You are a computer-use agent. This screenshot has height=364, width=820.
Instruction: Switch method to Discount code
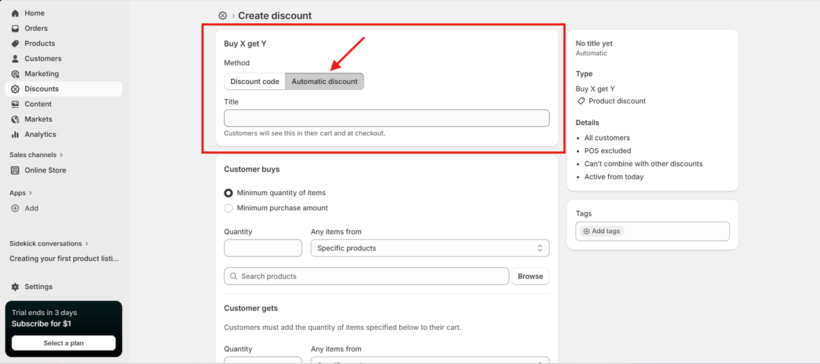click(255, 82)
